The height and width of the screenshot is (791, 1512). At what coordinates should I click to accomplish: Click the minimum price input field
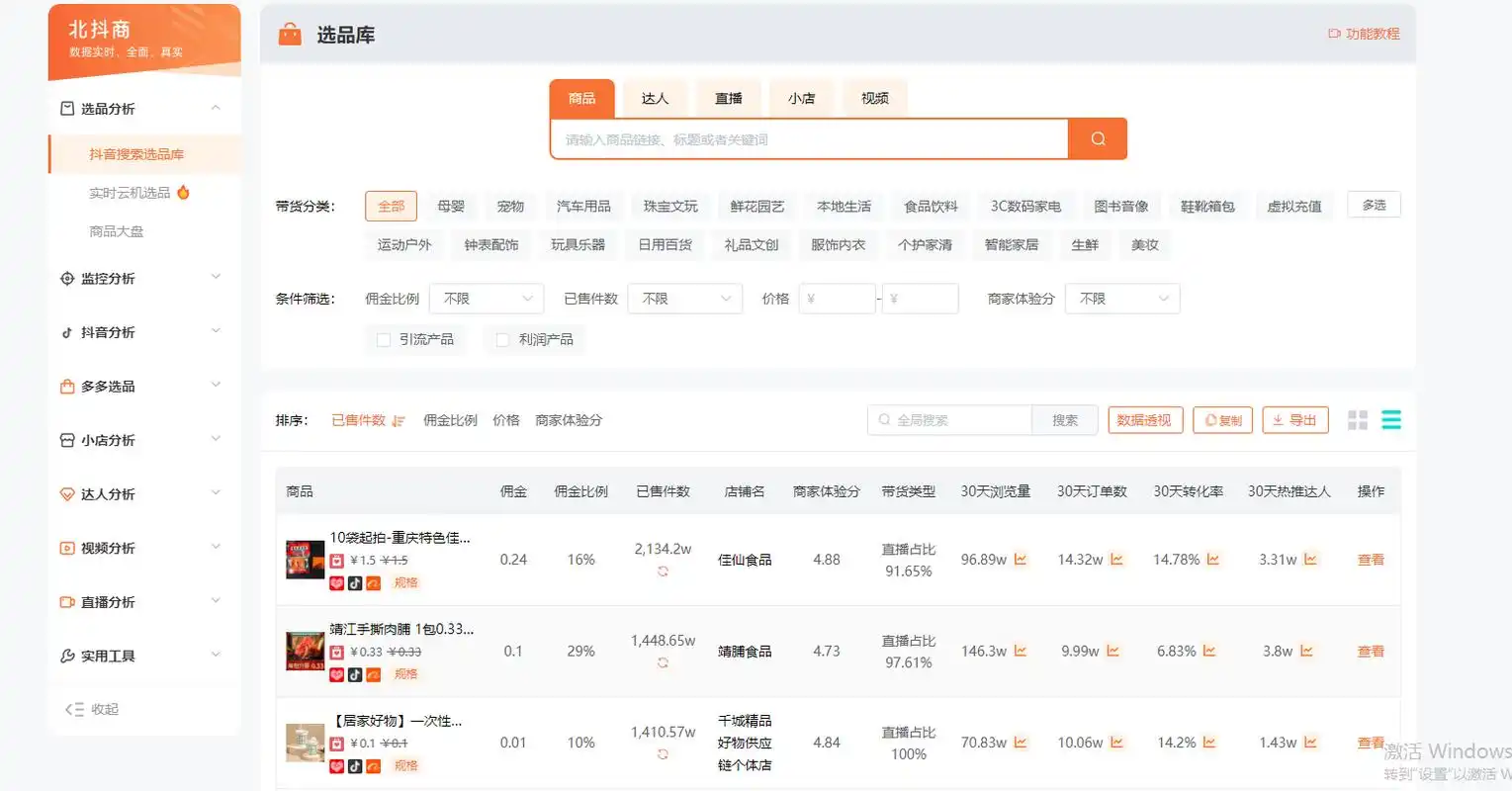[837, 298]
